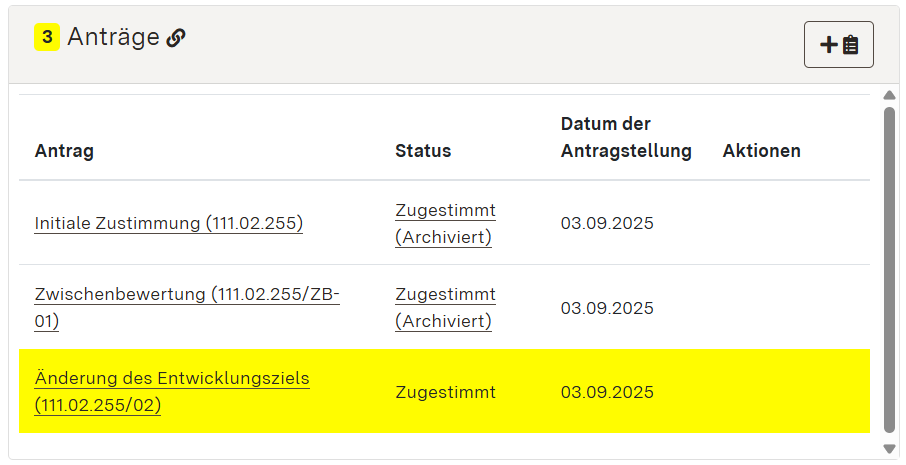Click the Status column header
Viewport: 906px width, 465px height.
point(423,151)
